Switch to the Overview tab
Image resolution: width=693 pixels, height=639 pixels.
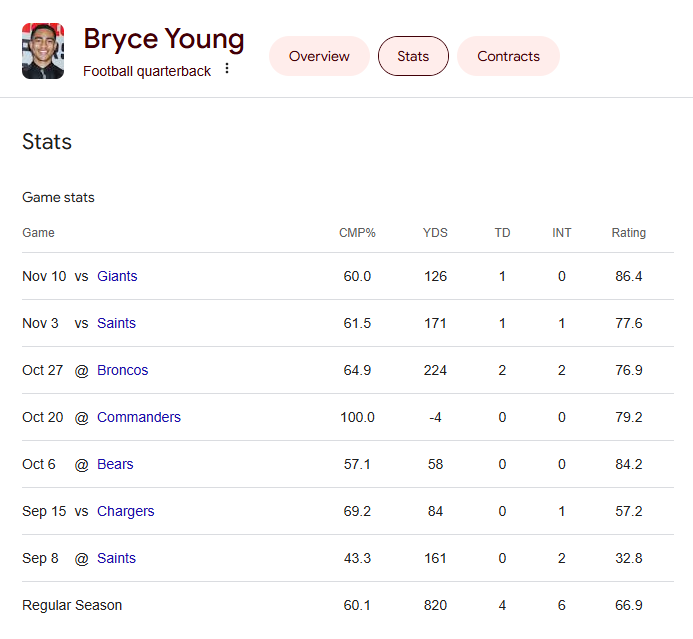click(x=319, y=56)
